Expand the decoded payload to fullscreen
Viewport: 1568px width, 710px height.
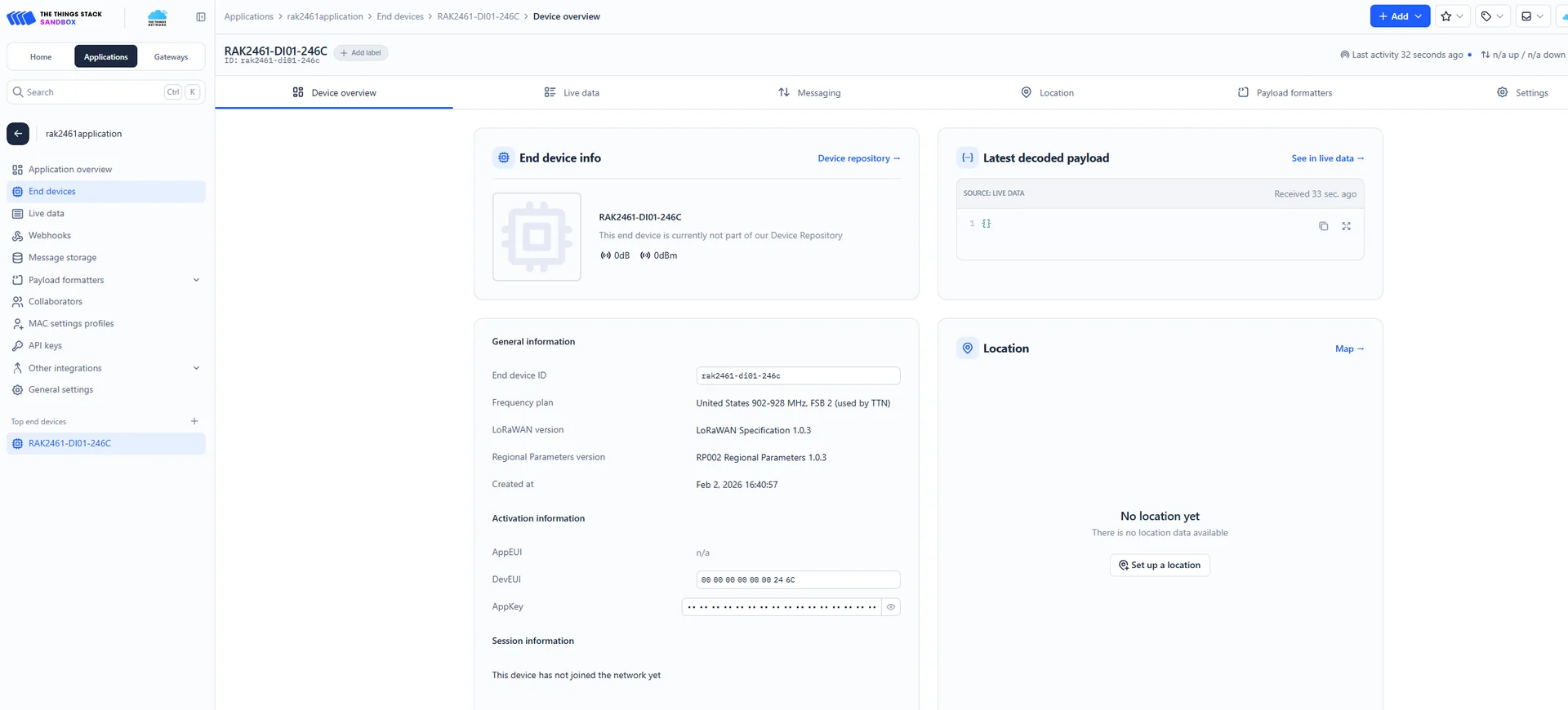1346,226
